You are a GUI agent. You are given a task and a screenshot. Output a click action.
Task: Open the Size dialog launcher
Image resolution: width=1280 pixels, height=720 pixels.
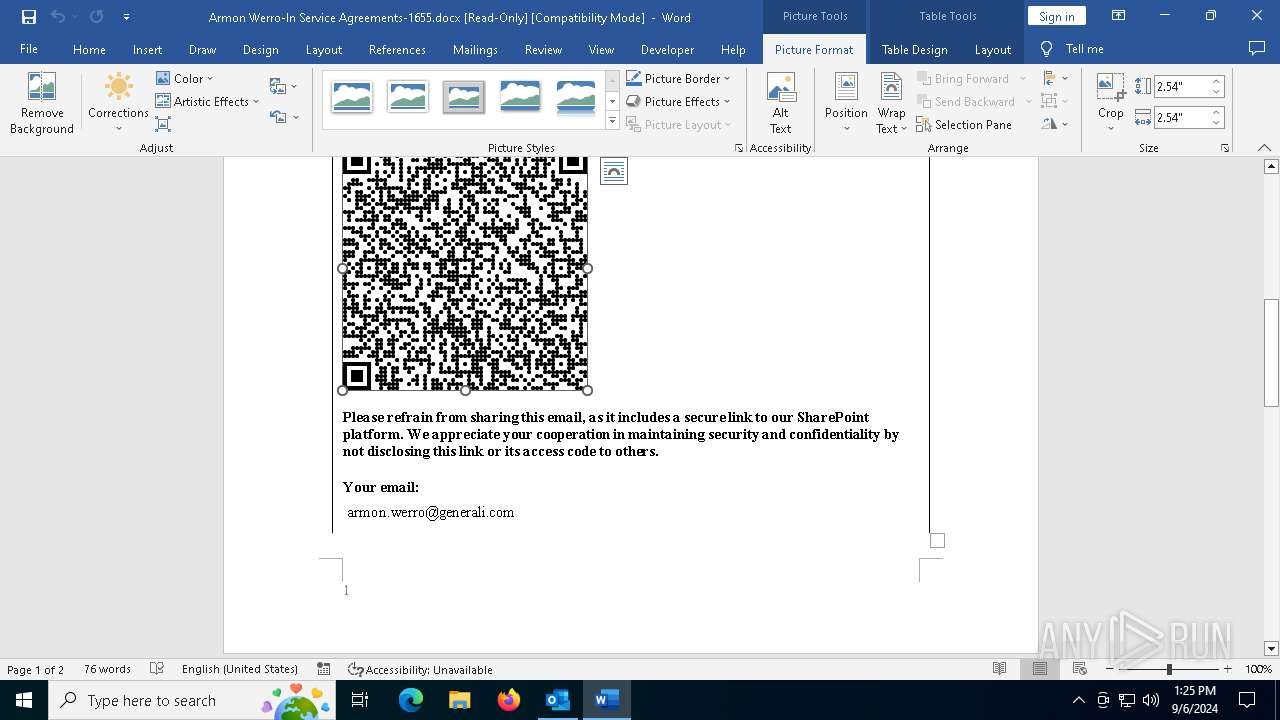pos(1225,148)
